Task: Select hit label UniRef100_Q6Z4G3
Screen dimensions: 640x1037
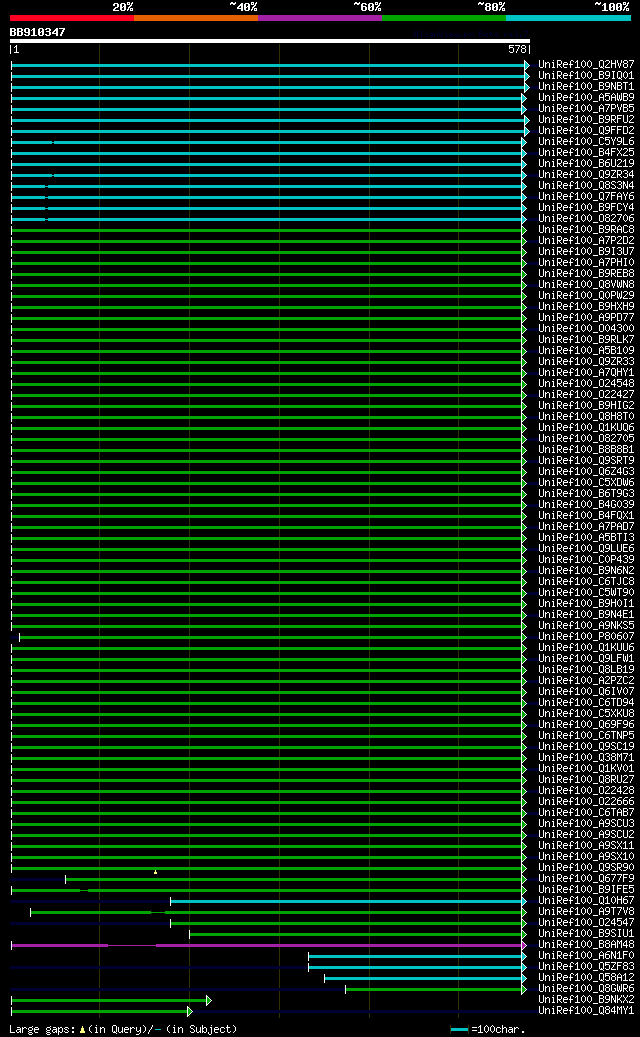Action: pyautogui.click(x=586, y=472)
